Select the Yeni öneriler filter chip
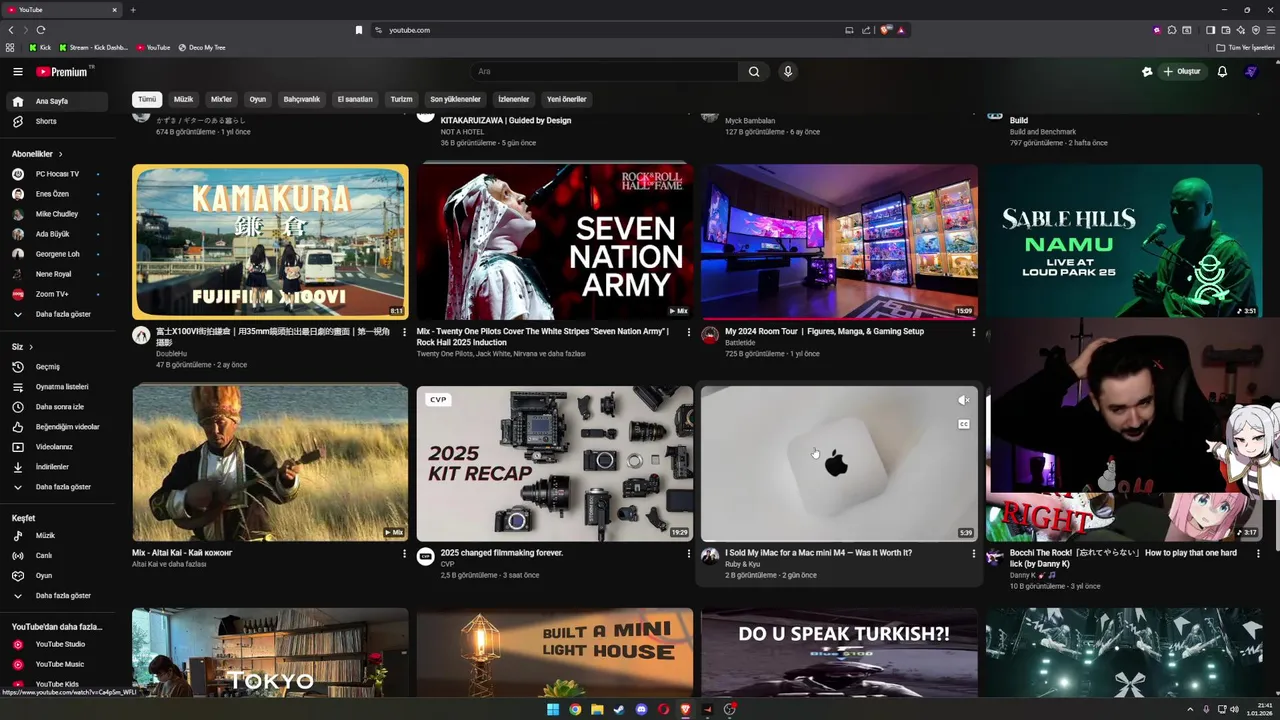Viewport: 1280px width, 720px height. 566,99
